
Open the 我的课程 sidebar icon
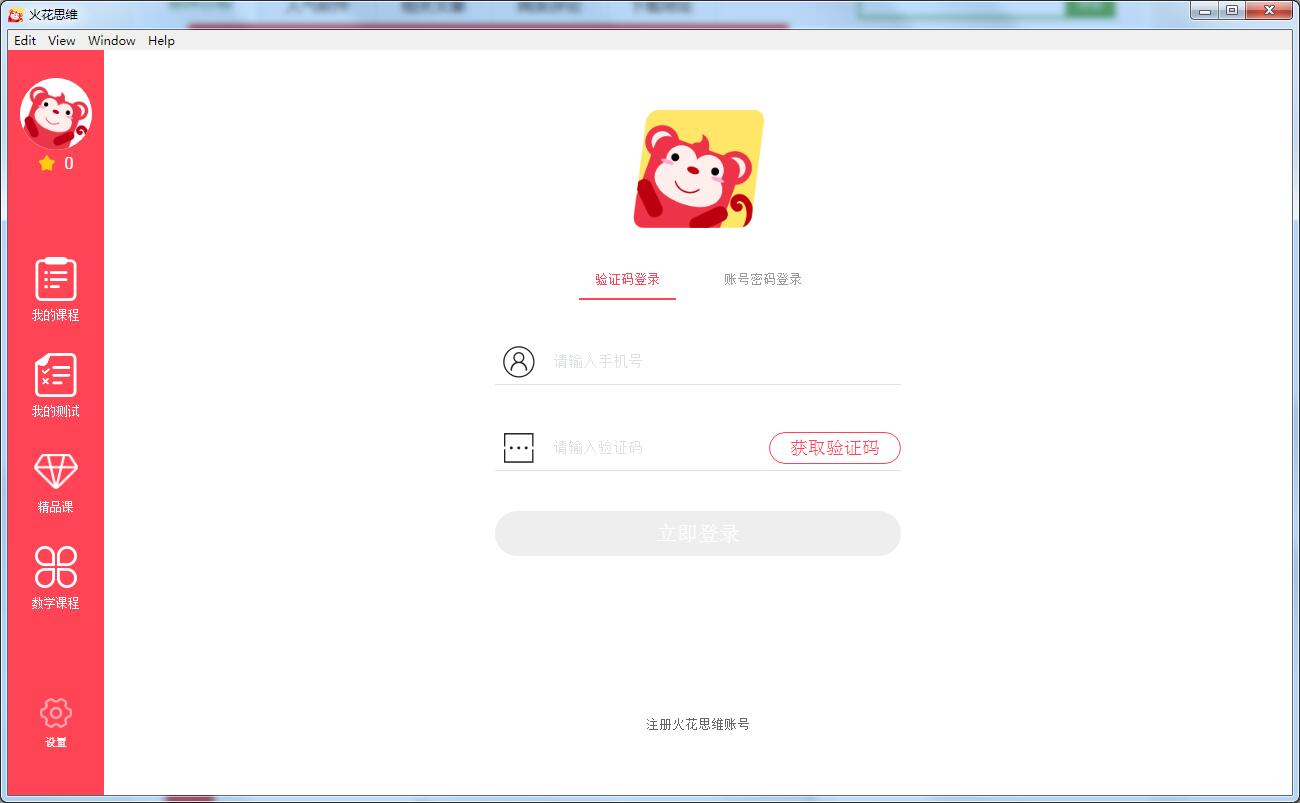tap(55, 287)
